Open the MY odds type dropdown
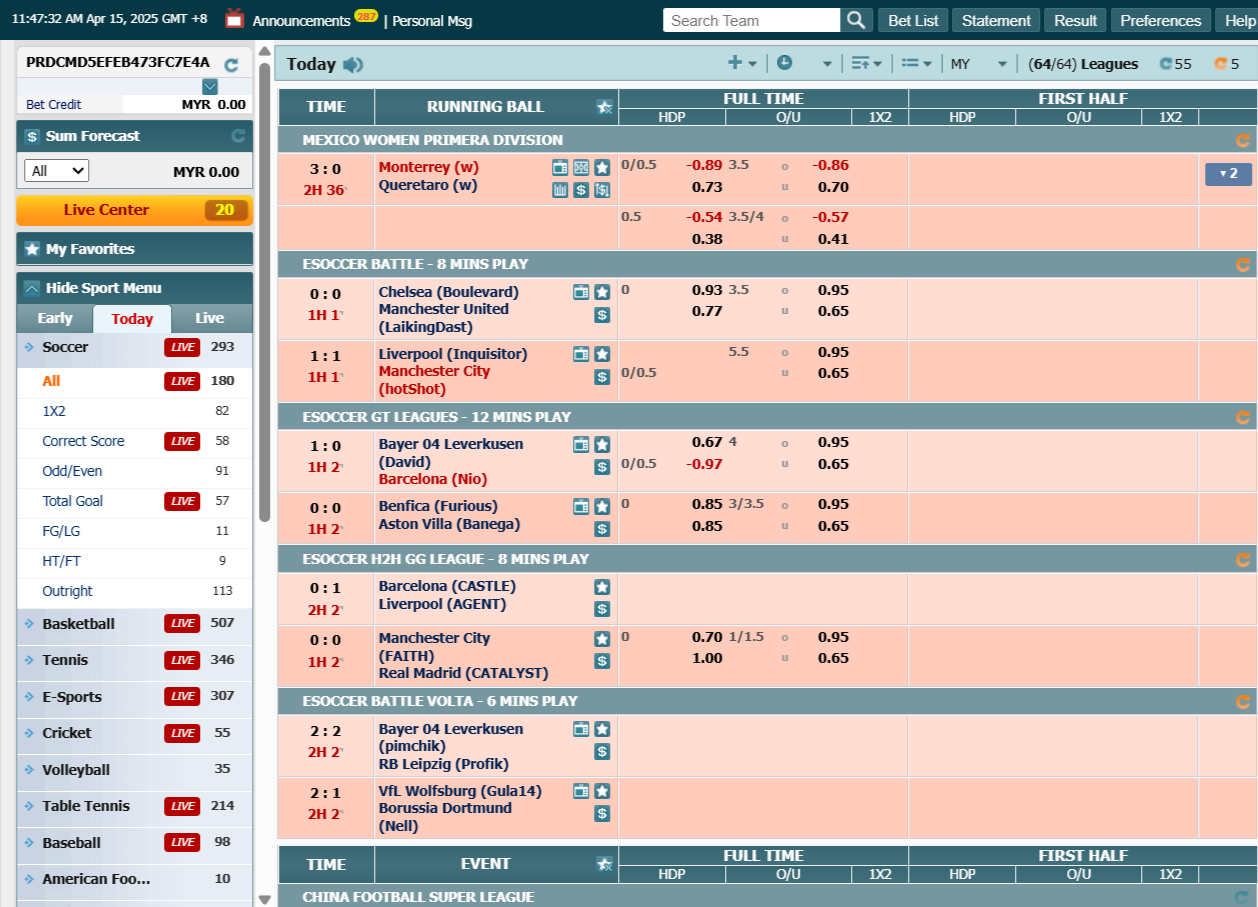Screen dimensions: 1258x907 pos(978,64)
